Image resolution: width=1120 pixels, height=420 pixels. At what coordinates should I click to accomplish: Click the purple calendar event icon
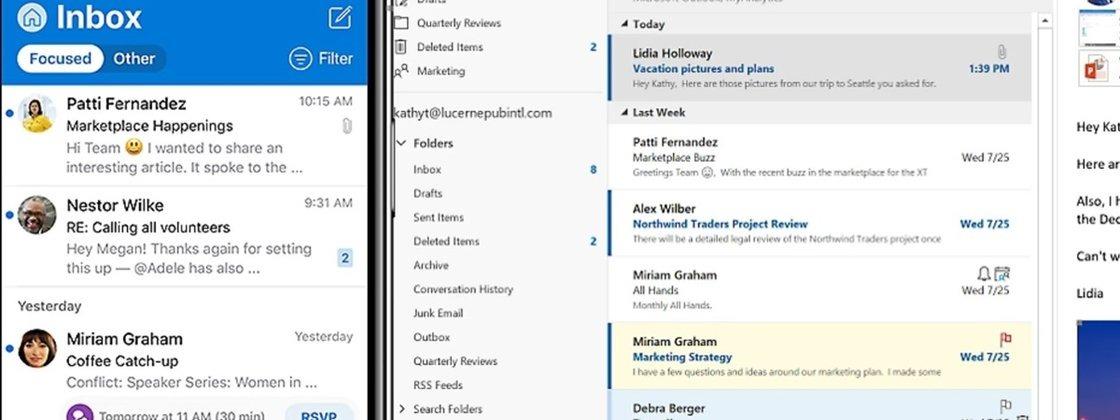coord(79,415)
